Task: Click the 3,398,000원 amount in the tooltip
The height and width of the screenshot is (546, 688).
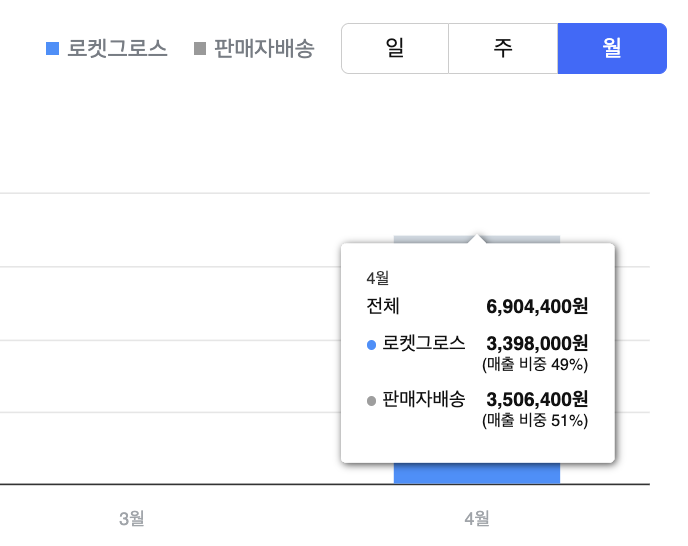Action: (x=537, y=343)
